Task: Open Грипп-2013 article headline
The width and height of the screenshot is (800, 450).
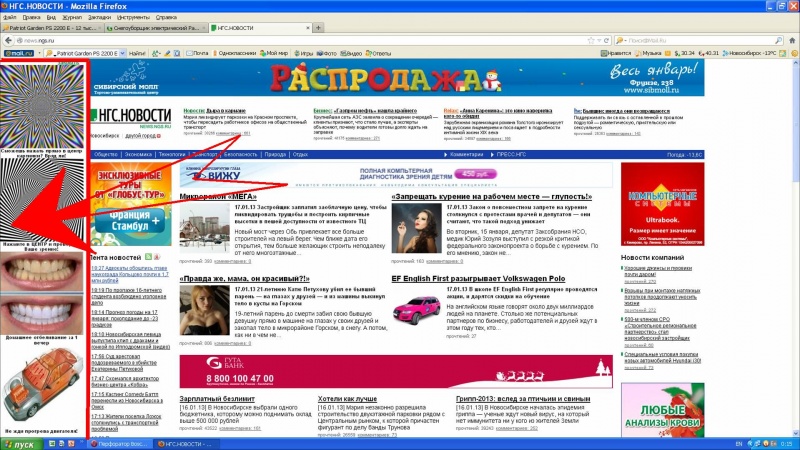Action: [523, 399]
